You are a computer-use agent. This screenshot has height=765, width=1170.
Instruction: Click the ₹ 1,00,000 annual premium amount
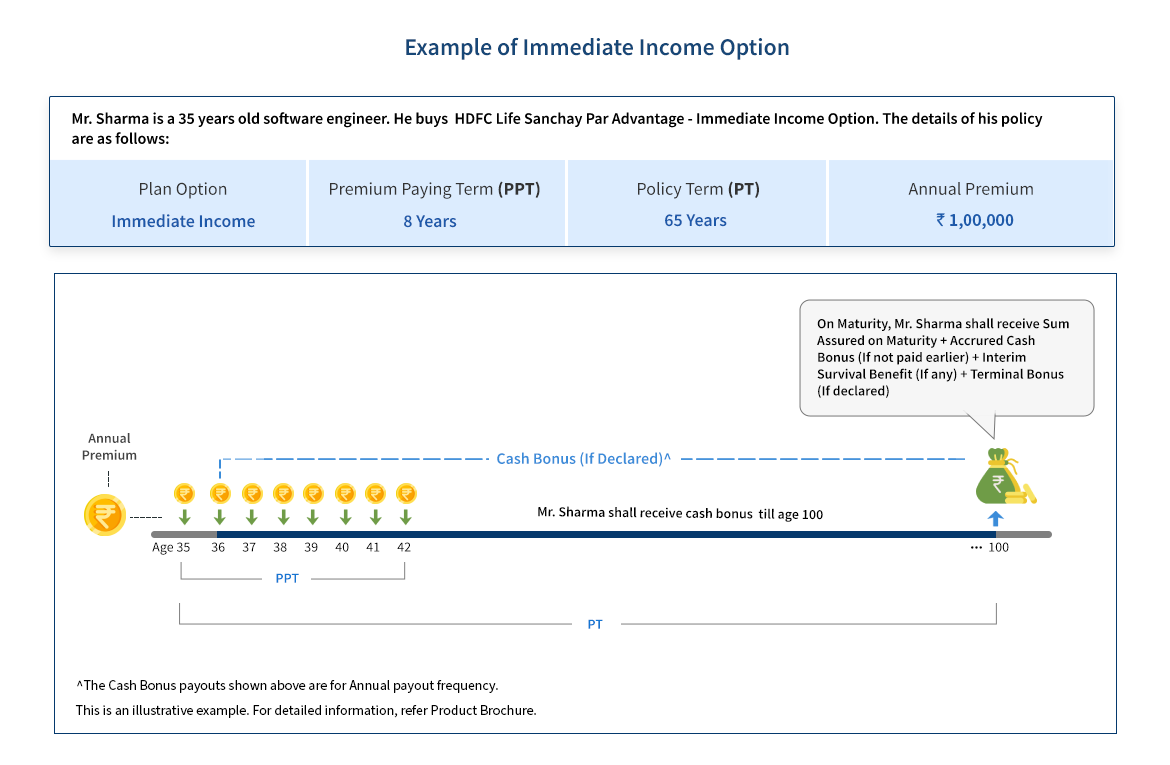(x=975, y=220)
